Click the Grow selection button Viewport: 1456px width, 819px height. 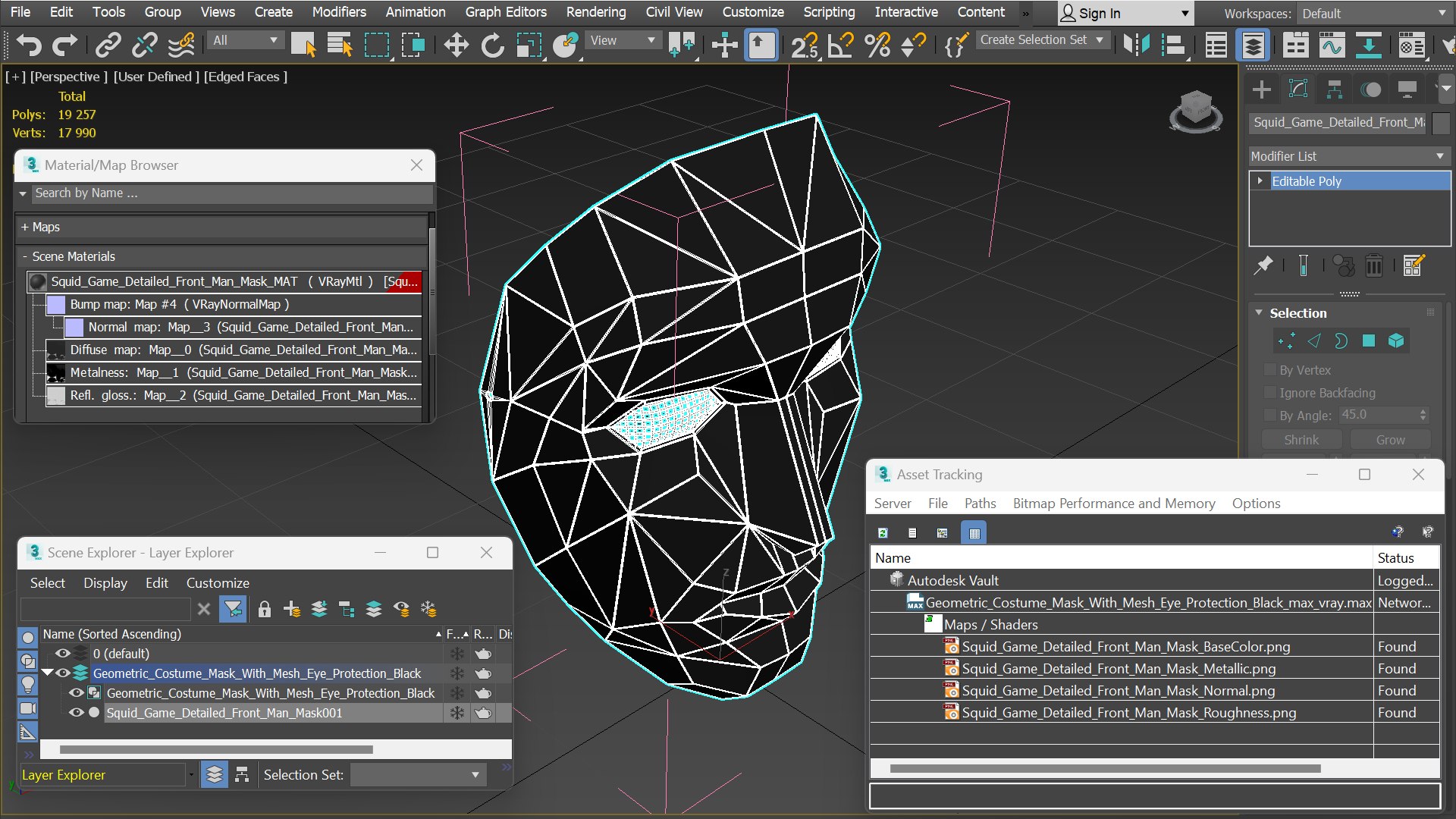tap(1390, 440)
